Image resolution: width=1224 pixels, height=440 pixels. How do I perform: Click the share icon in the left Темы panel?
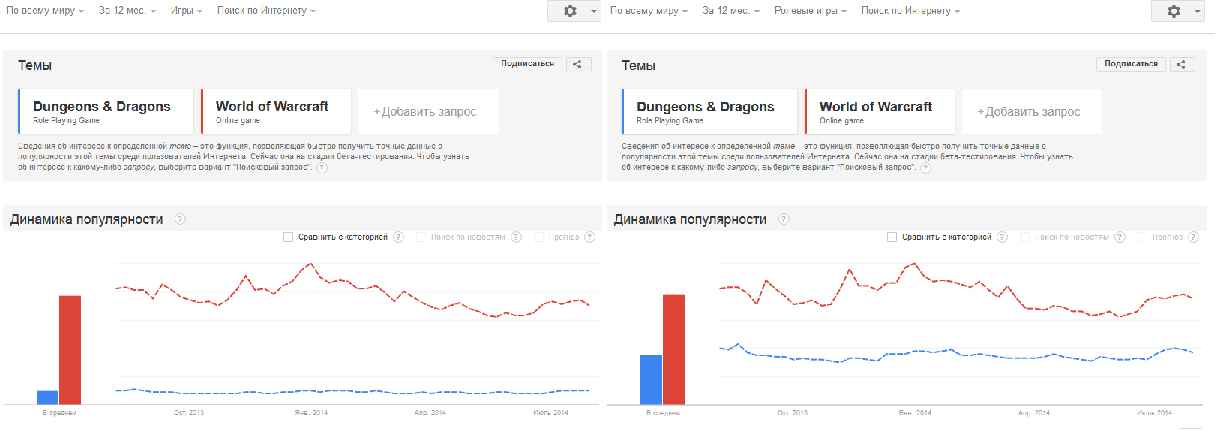coord(578,64)
